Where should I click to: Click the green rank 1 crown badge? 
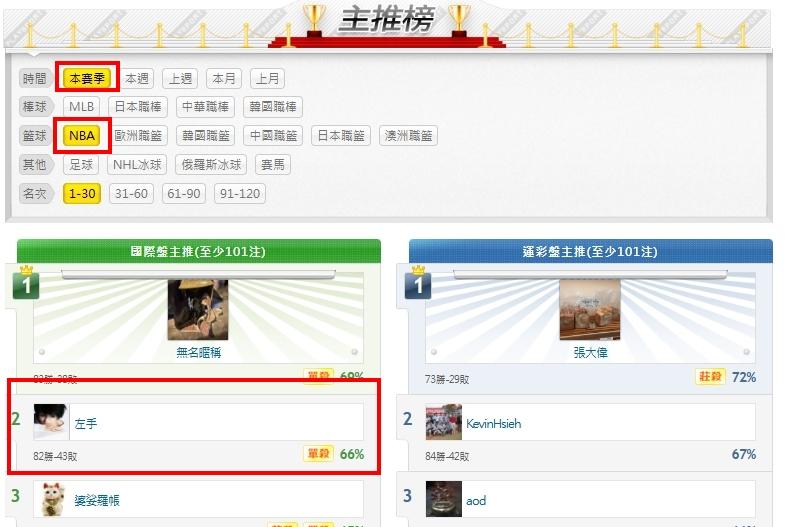pyautogui.click(x=26, y=283)
